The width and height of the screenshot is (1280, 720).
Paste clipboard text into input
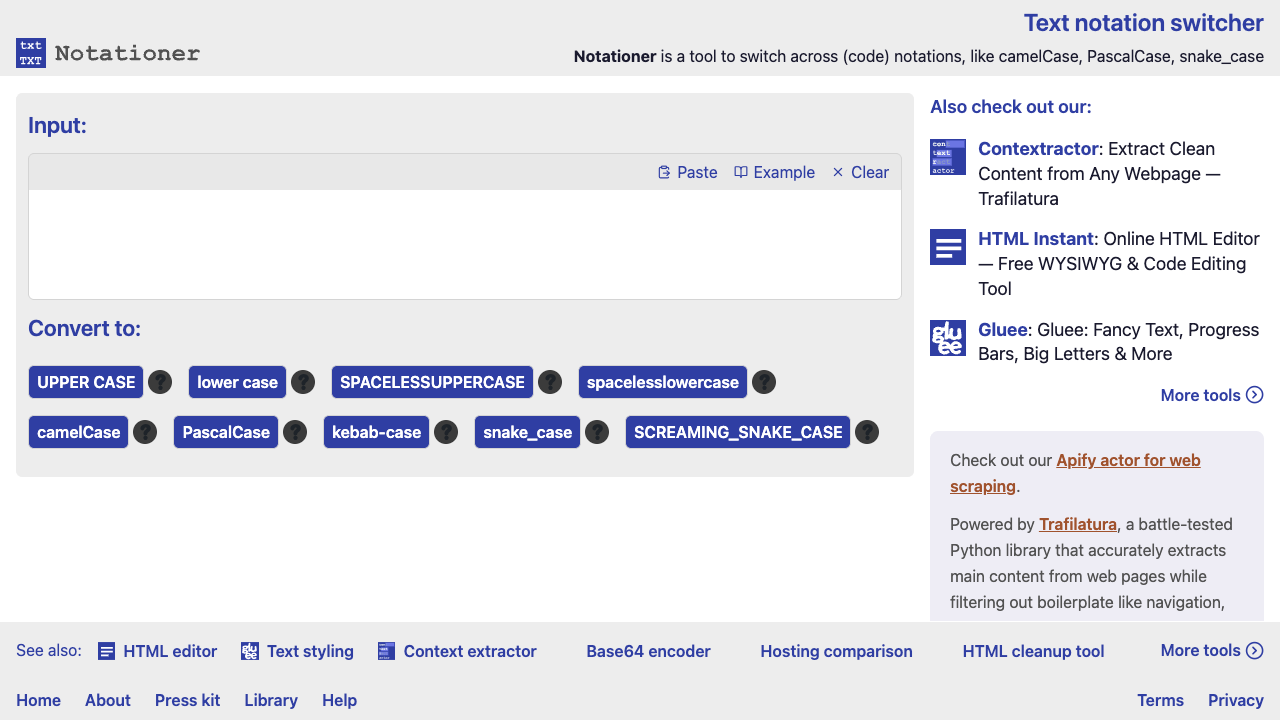pos(687,172)
